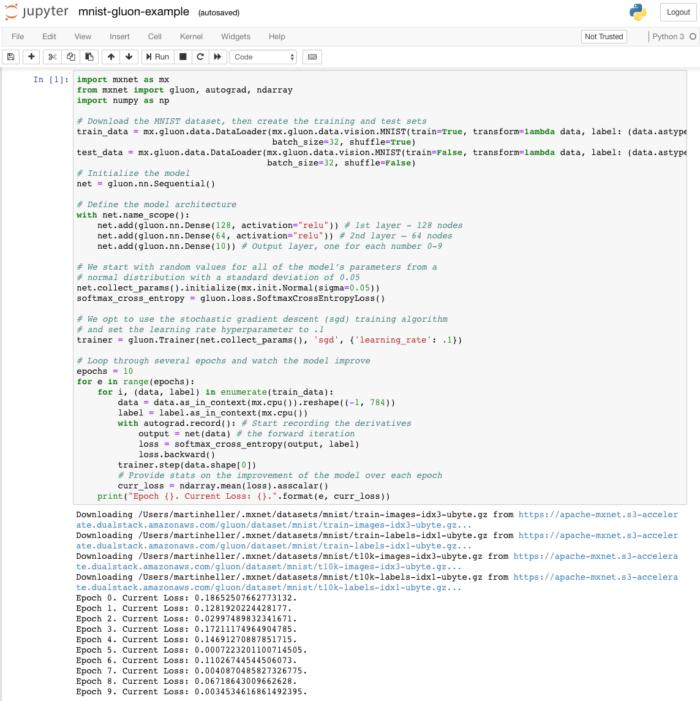This screenshot has height=701, width=700.
Task: Move selected cell down arrow
Action: [129, 57]
